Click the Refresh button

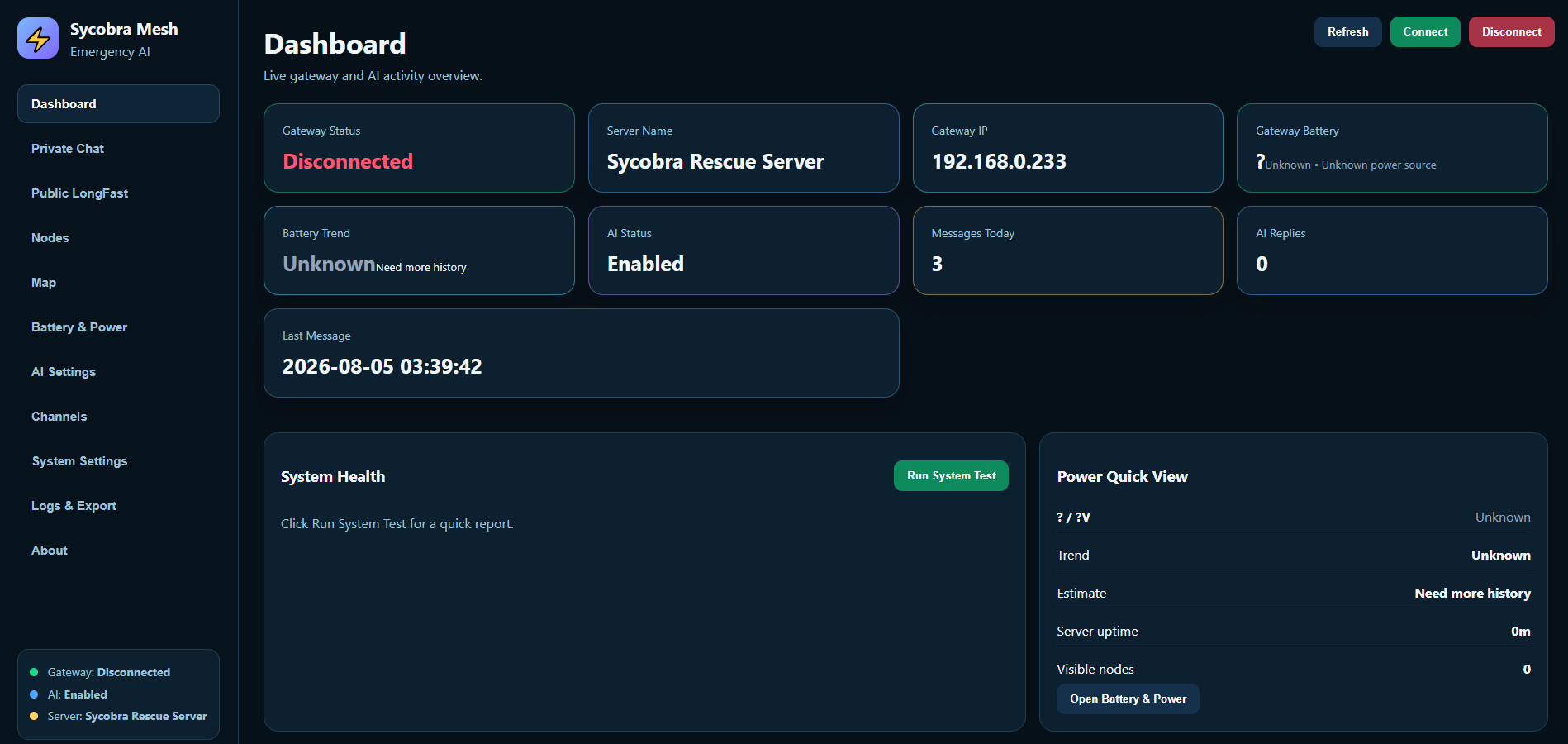pos(1347,31)
